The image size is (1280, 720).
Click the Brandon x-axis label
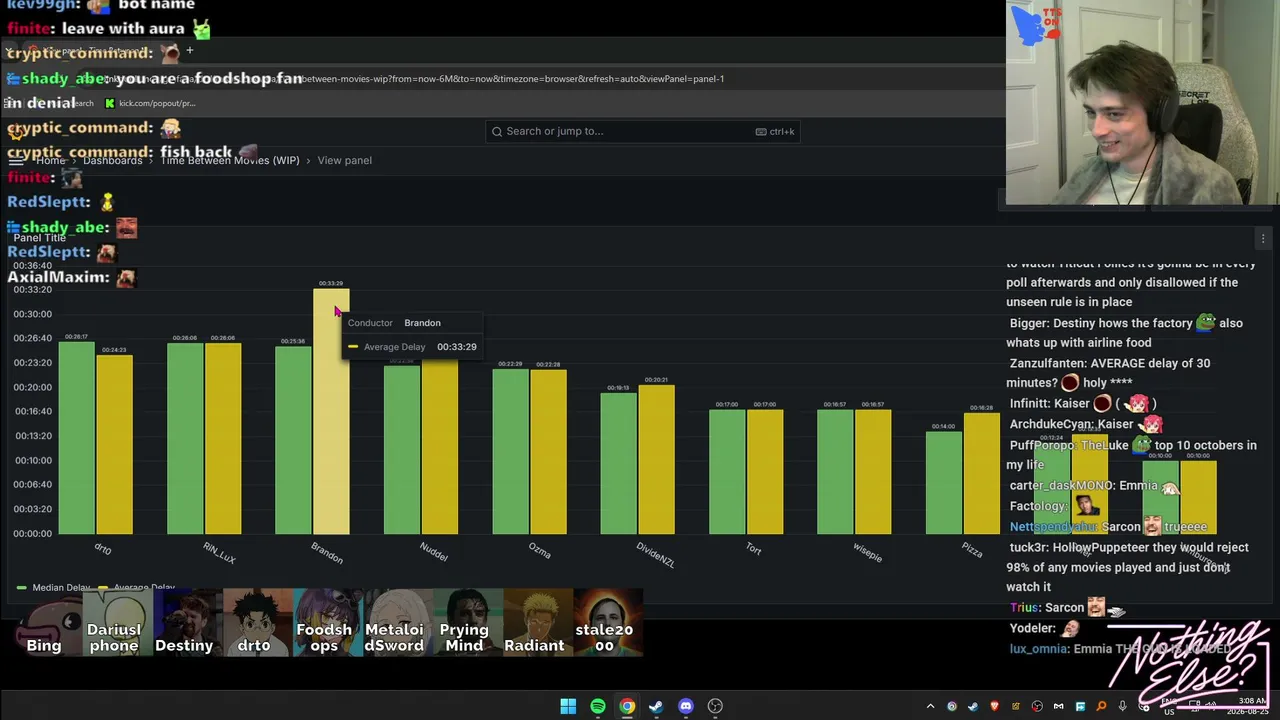(x=327, y=553)
